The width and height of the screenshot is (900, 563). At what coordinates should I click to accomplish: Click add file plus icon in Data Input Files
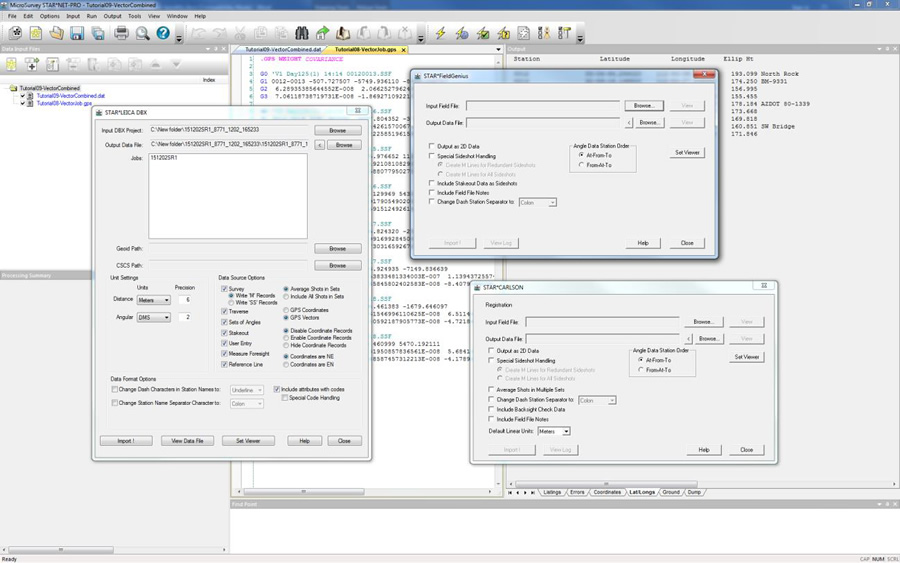32,65
